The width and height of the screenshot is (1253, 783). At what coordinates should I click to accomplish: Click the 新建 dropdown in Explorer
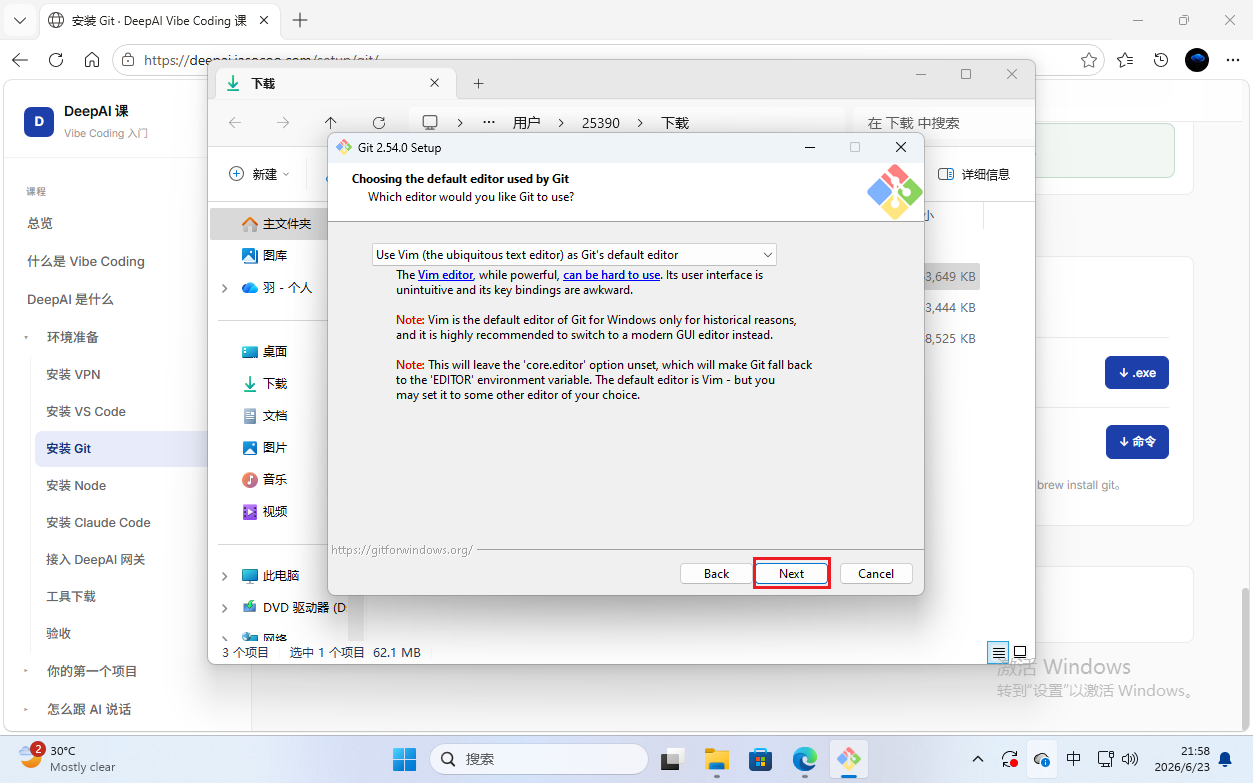tap(259, 174)
